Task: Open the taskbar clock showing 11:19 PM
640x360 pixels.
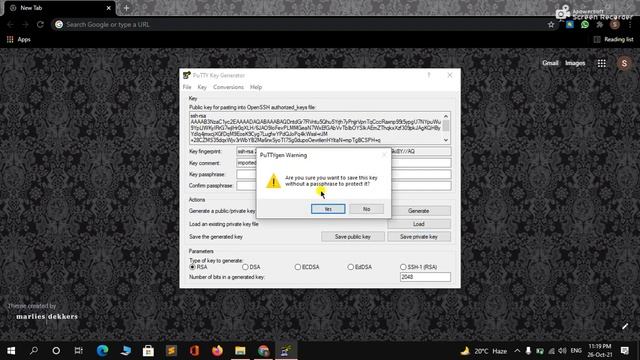Action: point(600,351)
